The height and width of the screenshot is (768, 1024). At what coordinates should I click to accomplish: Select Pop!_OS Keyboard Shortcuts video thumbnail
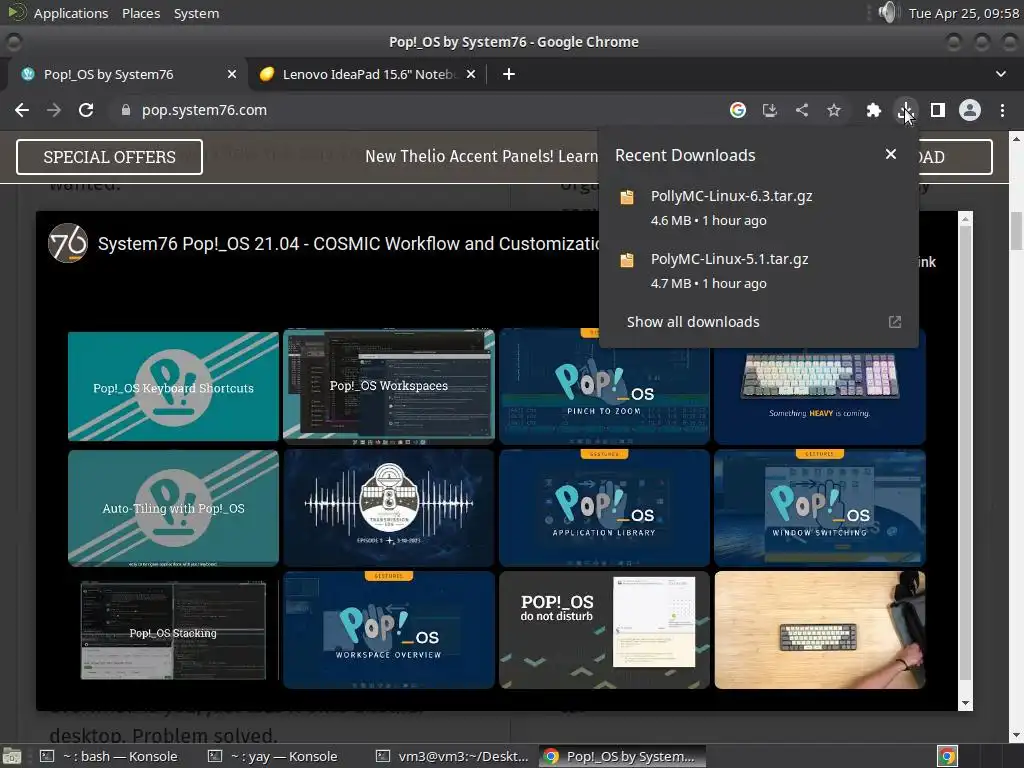point(173,387)
